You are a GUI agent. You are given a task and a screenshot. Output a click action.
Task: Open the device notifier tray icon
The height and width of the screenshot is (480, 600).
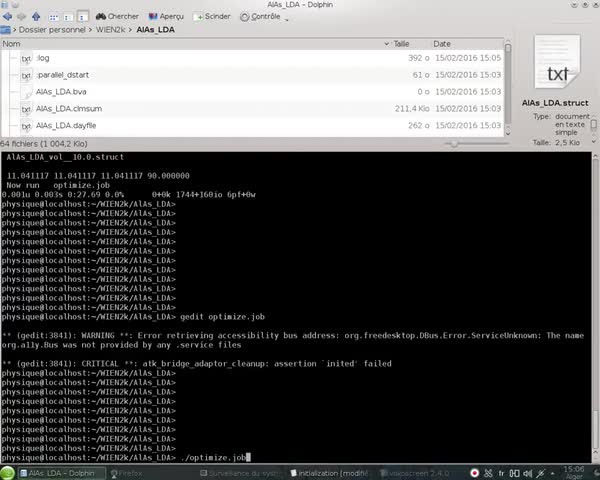tap(514, 473)
